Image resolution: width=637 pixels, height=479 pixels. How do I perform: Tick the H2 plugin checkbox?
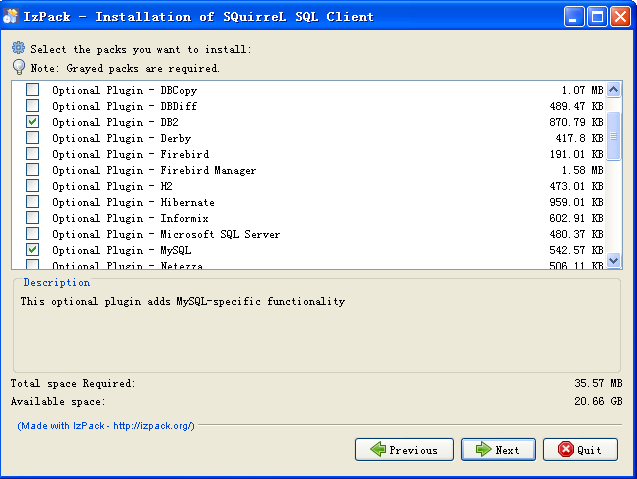(x=32, y=186)
